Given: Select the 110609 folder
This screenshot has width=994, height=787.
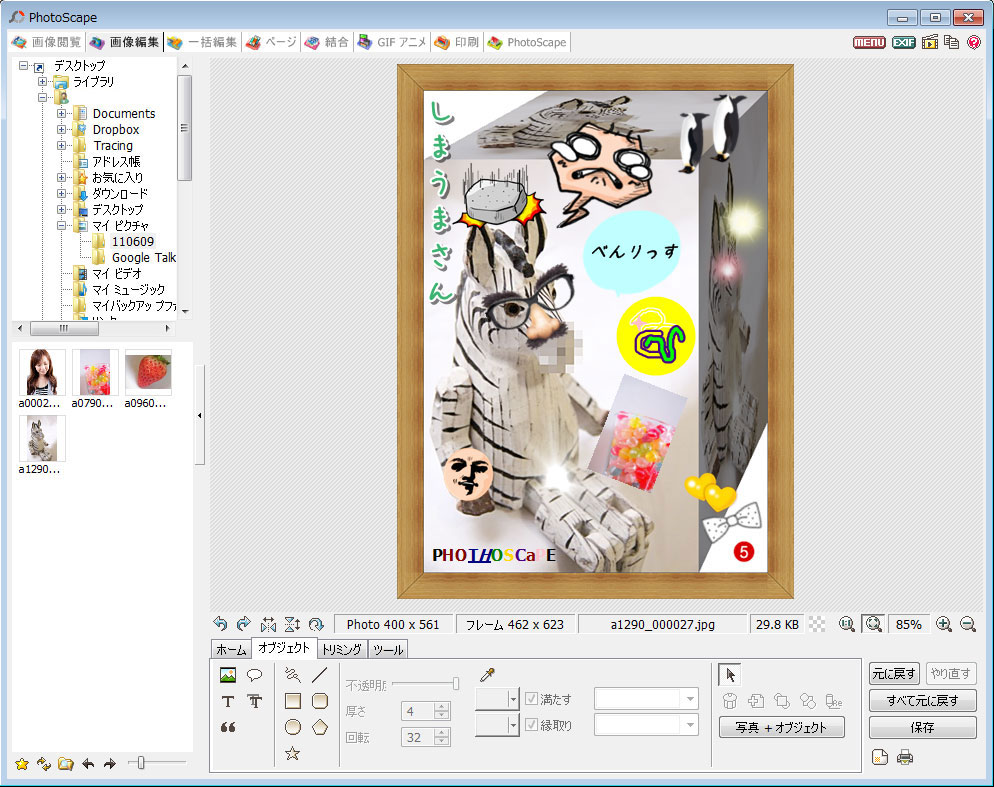Looking at the screenshot, I should coord(132,242).
